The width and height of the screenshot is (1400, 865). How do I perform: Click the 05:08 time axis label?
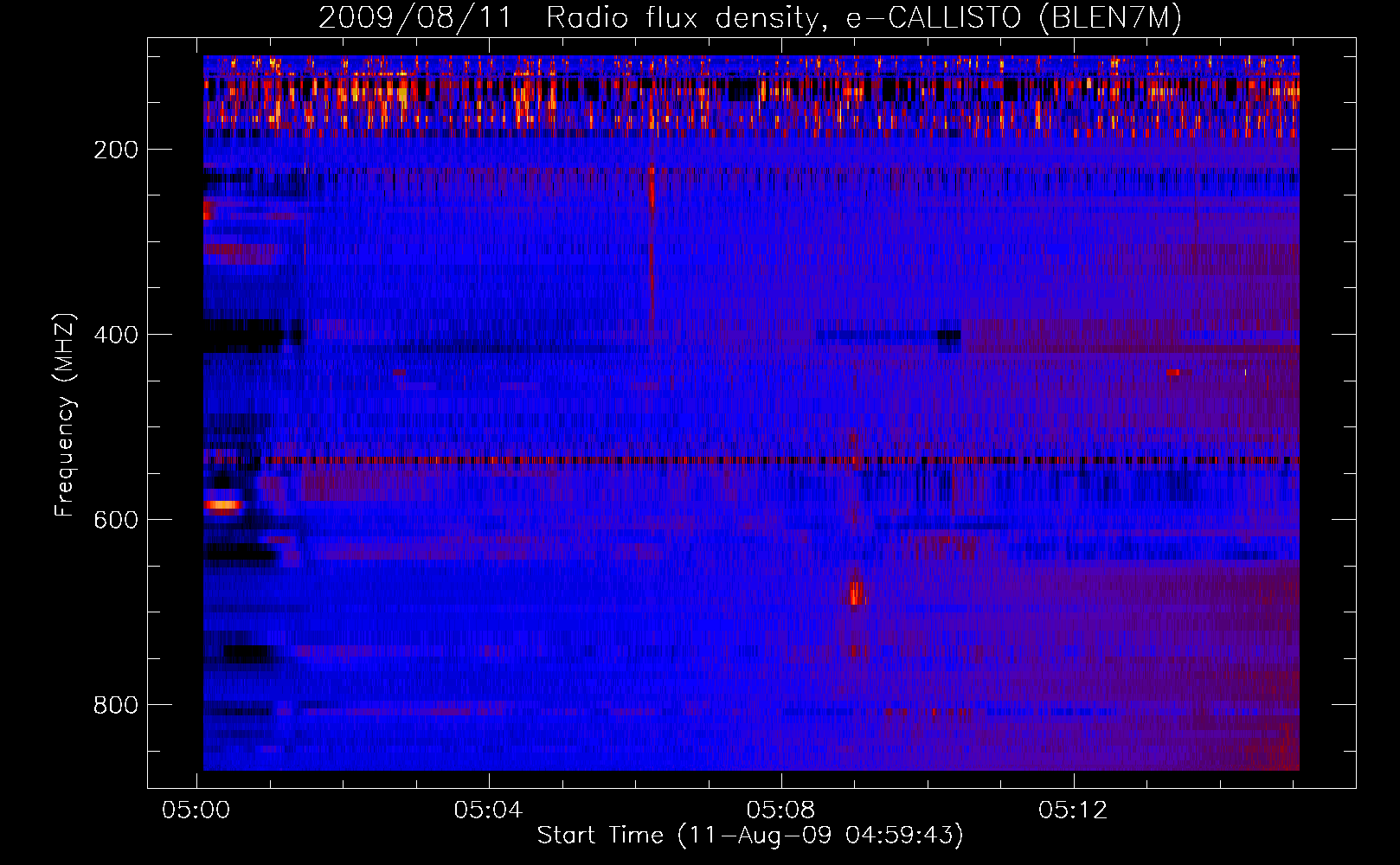coord(781,810)
